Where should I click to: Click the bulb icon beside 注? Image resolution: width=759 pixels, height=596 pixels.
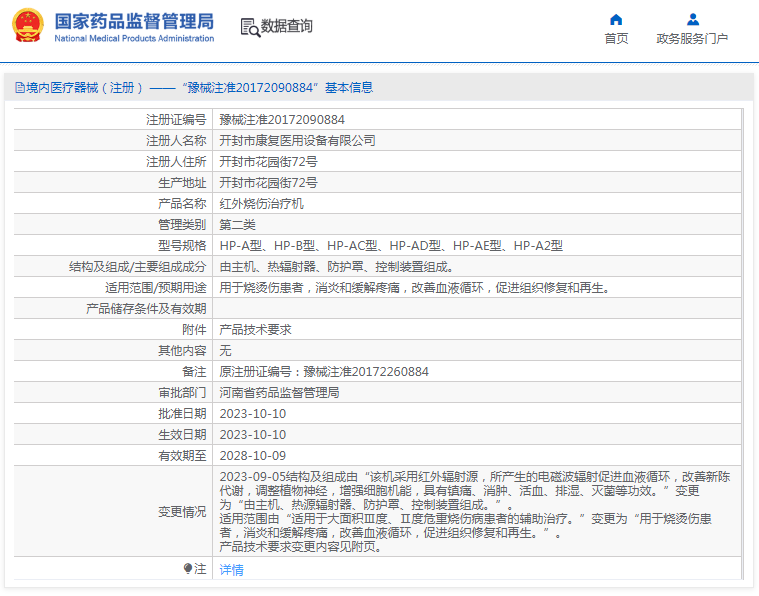188,568
